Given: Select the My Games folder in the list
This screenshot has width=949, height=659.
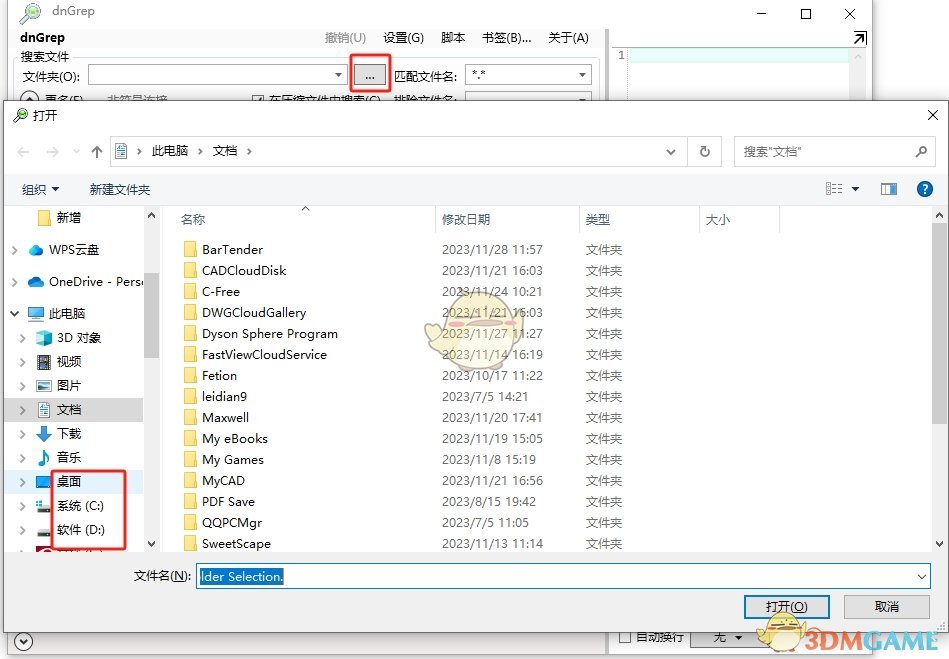Looking at the screenshot, I should click(235, 459).
